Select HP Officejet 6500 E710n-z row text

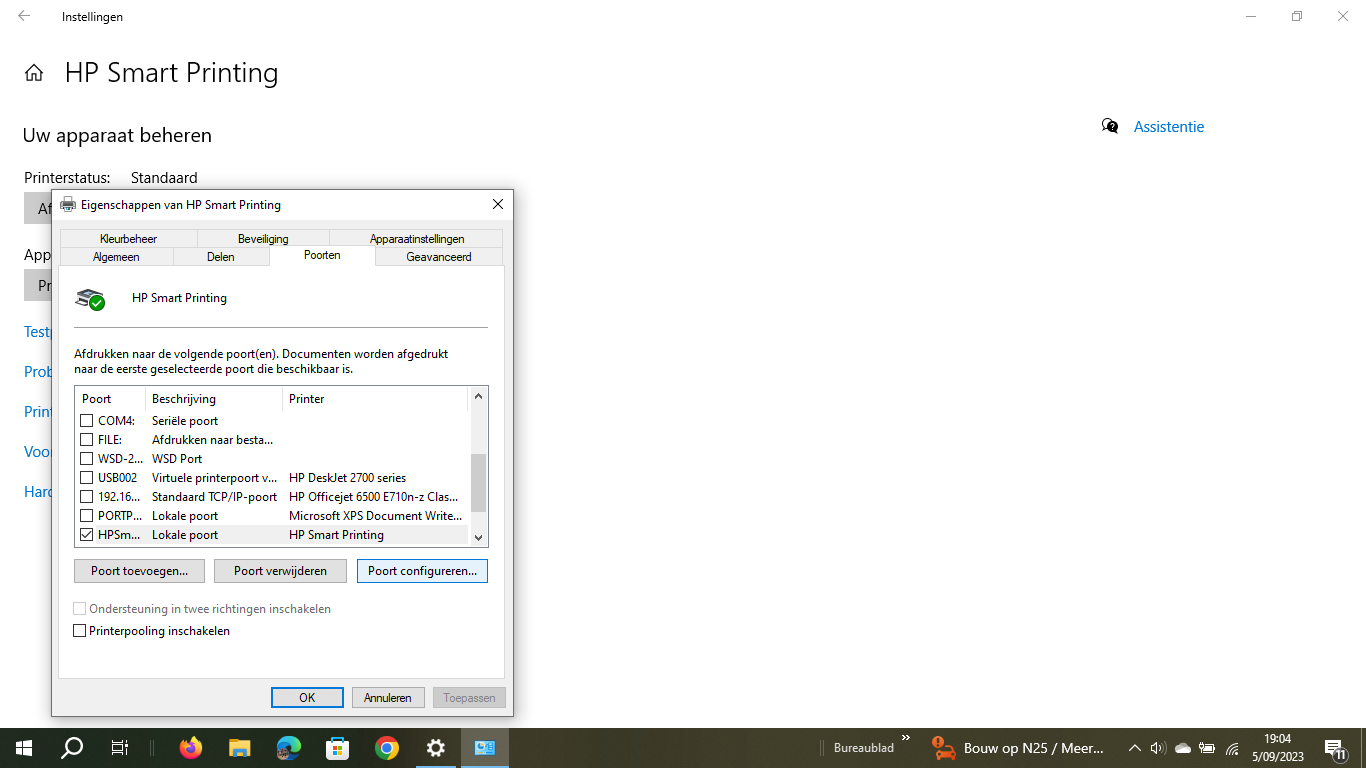374,497
